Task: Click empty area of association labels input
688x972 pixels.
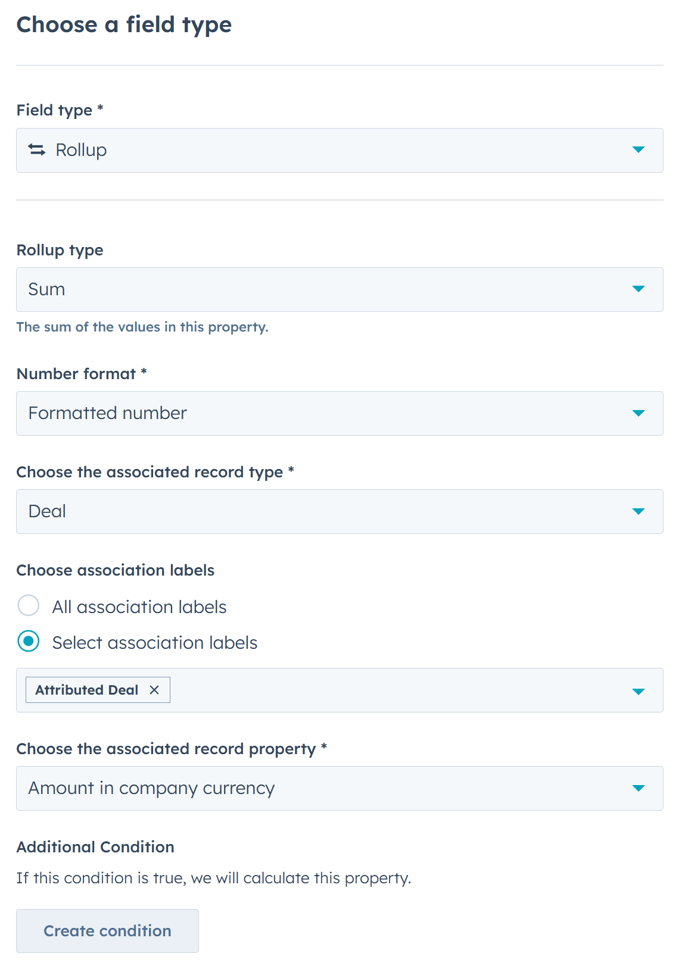Action: (x=400, y=691)
